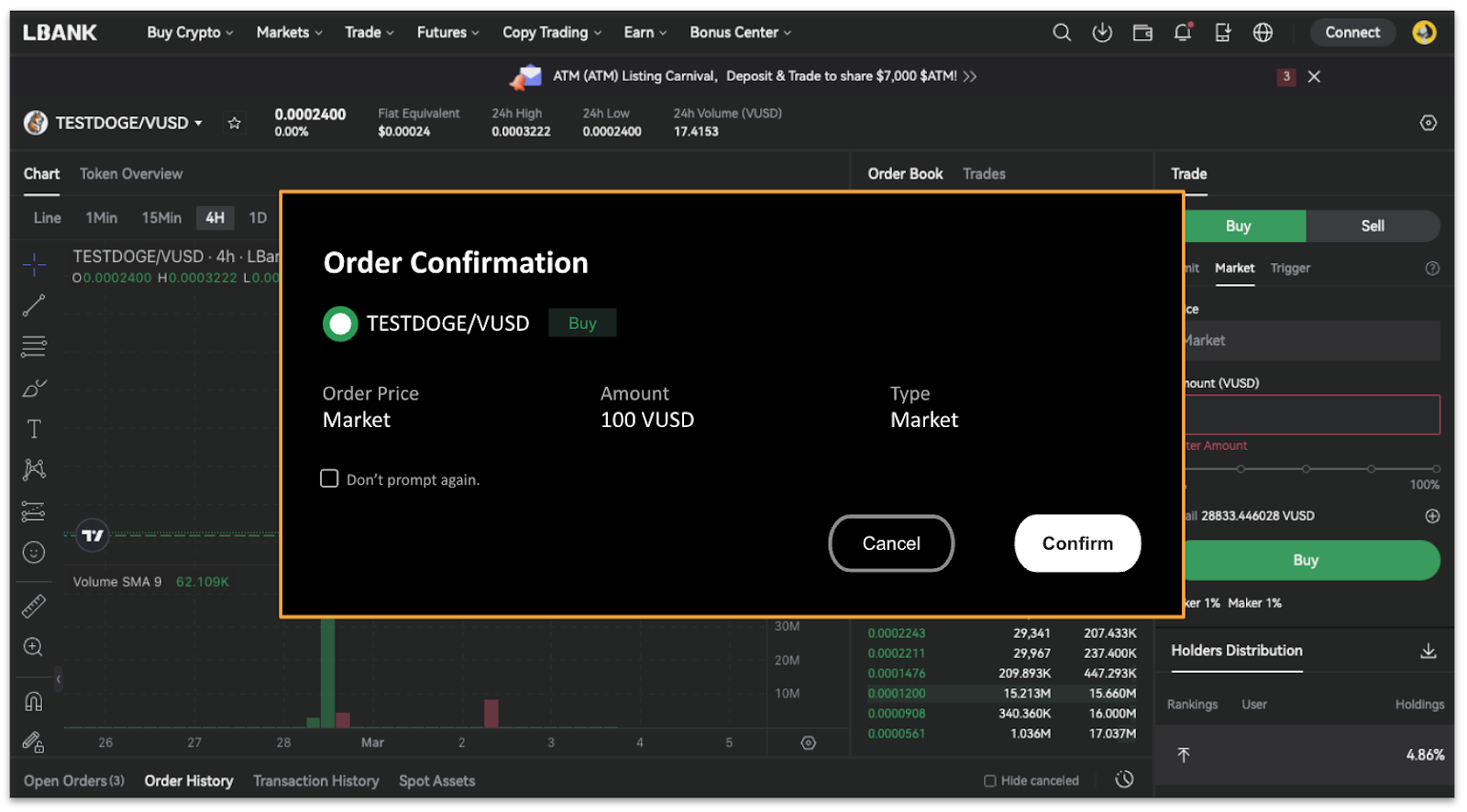
Task: Open chart settings gear at time axis
Action: coord(809,743)
